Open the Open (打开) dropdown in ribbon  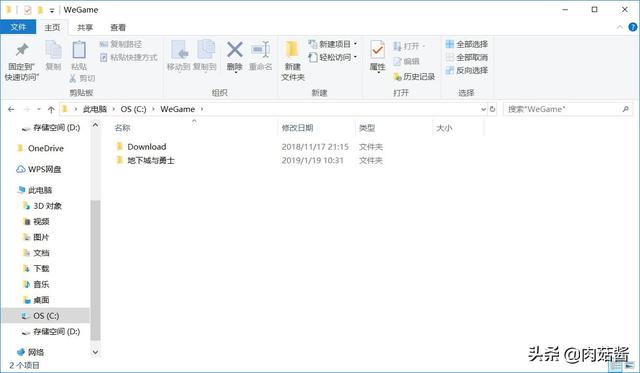pyautogui.click(x=409, y=46)
